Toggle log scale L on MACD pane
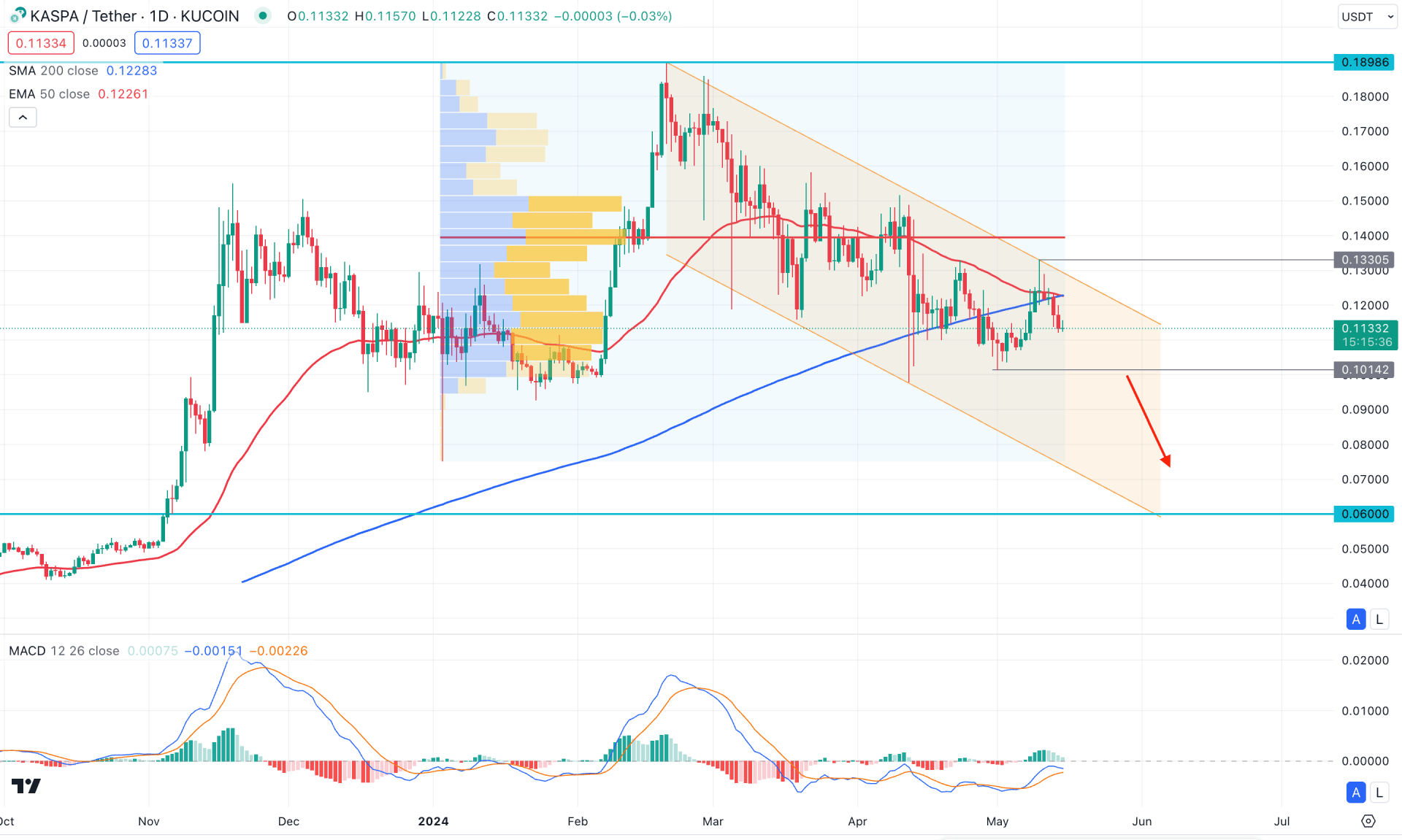Image resolution: width=1402 pixels, height=840 pixels. [1379, 793]
